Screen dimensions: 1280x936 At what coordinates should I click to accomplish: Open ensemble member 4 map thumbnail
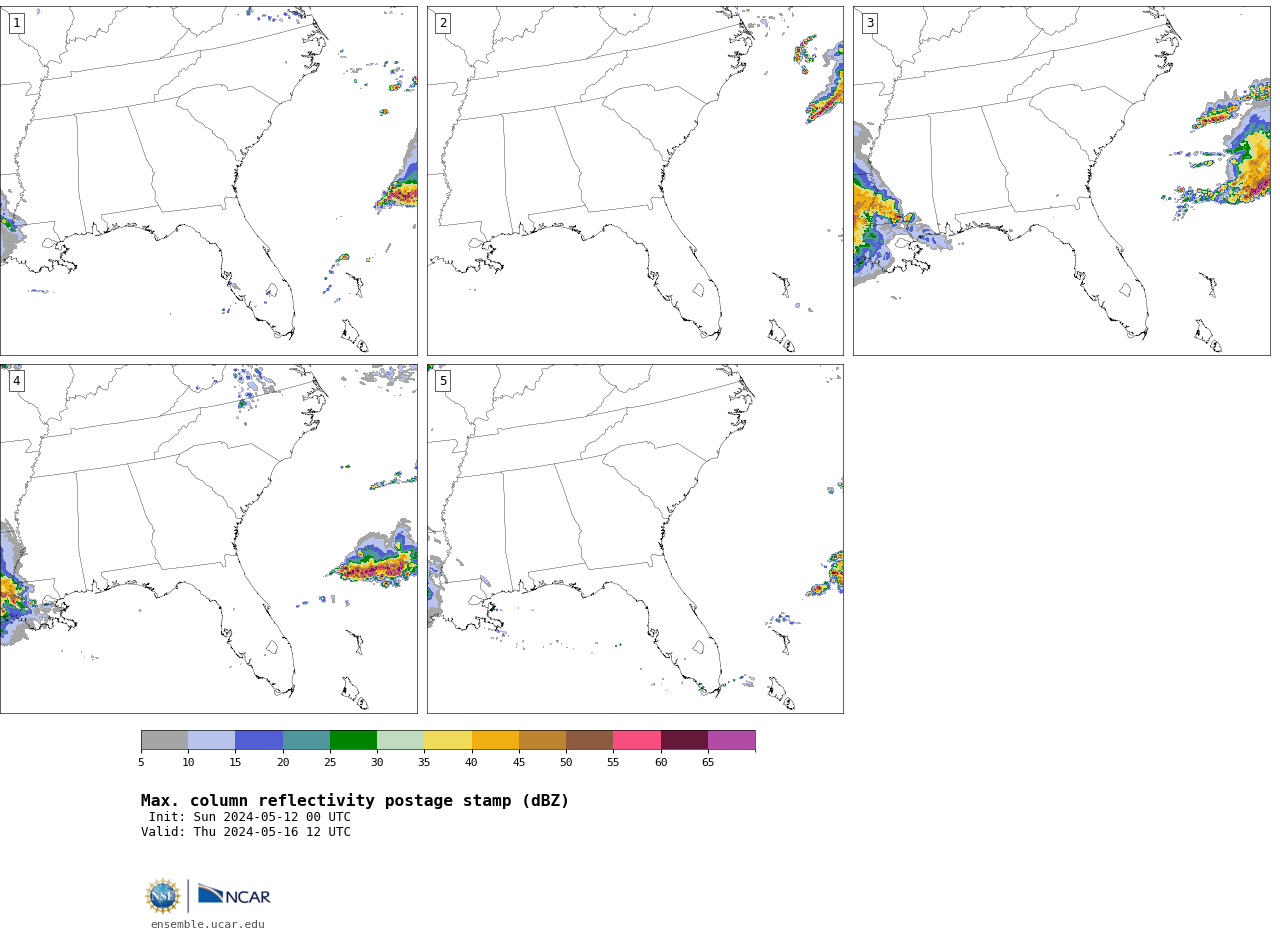coord(208,539)
